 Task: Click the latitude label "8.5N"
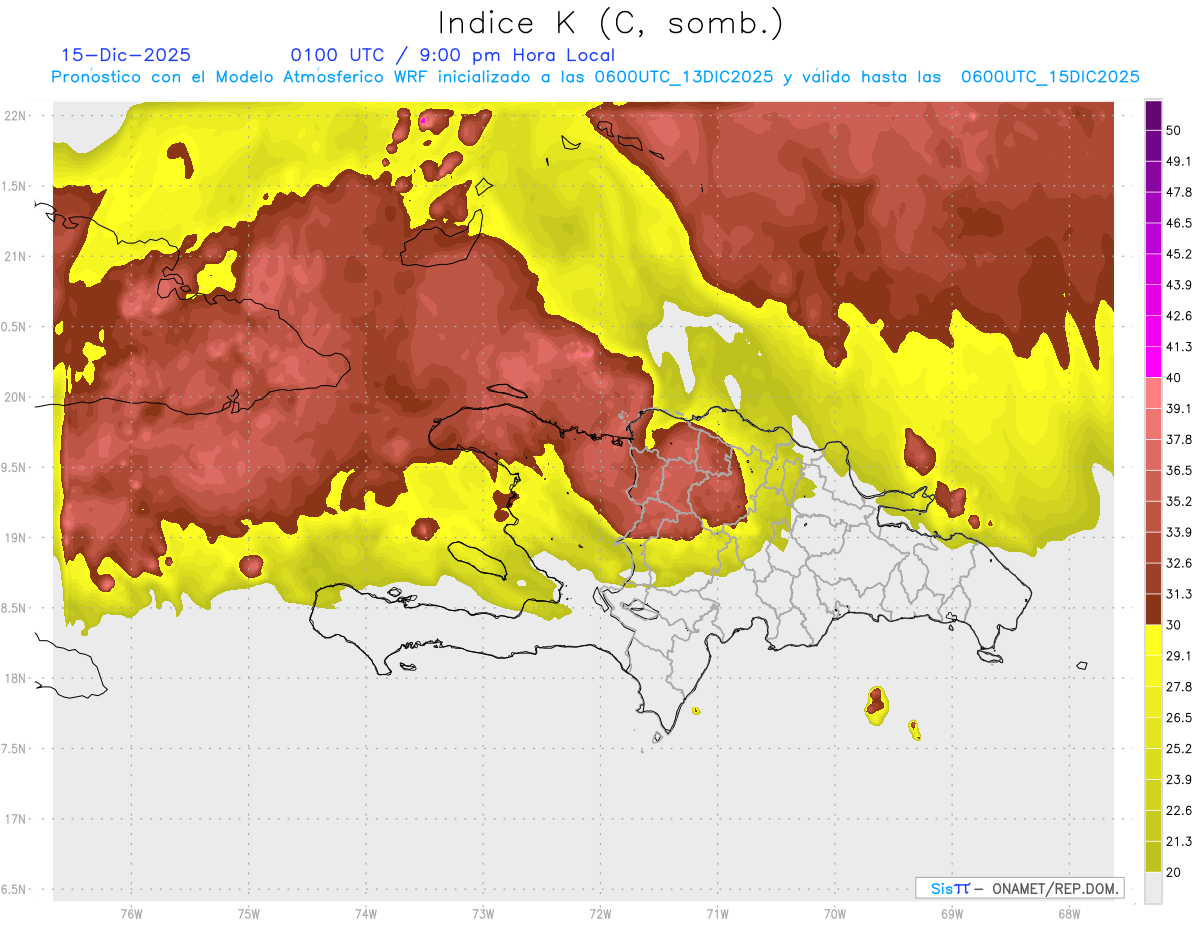tap(14, 608)
